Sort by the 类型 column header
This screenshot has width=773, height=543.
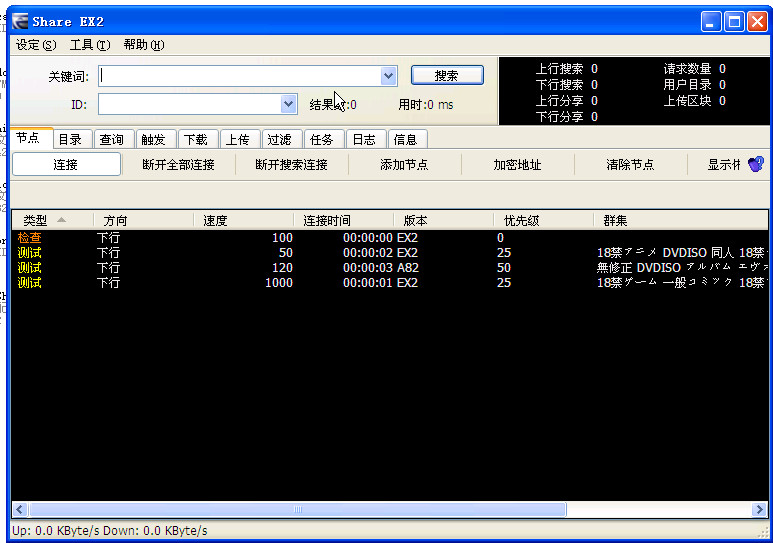click(x=52, y=220)
